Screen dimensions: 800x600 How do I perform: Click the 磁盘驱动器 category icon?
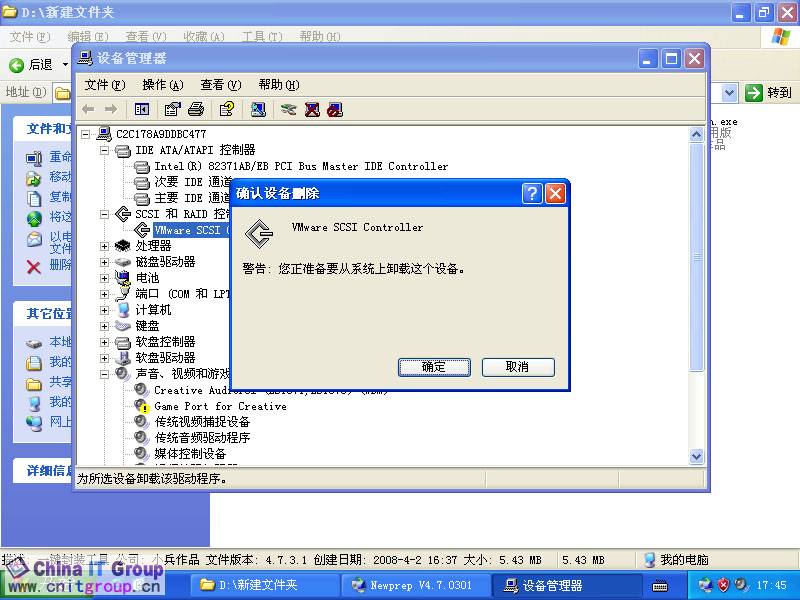pos(122,262)
